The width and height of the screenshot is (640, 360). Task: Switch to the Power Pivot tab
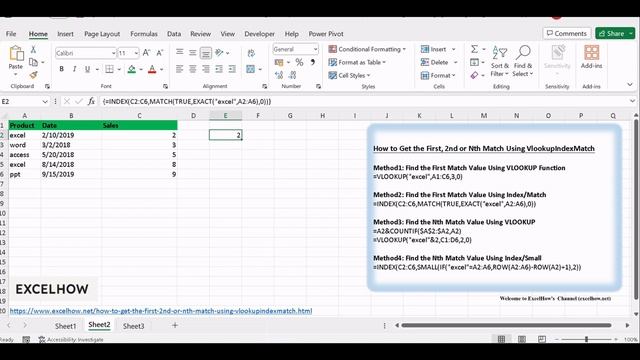[x=326, y=34]
